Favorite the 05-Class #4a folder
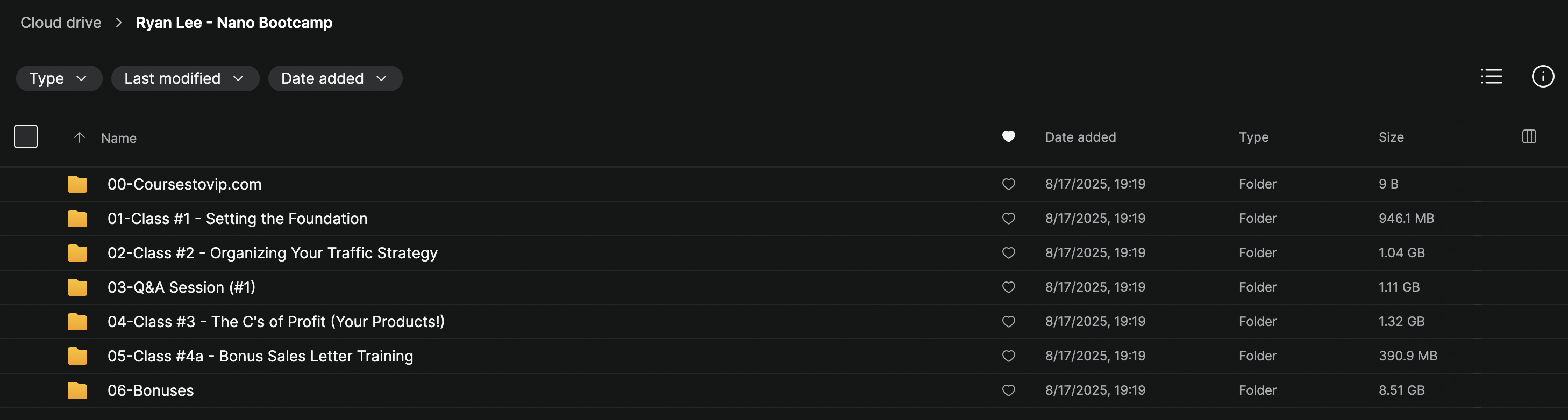 tap(1008, 356)
